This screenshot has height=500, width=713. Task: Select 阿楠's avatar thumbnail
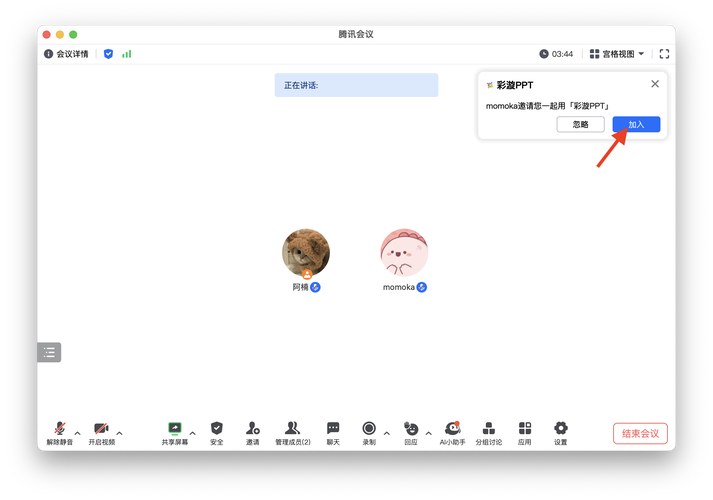coord(306,252)
